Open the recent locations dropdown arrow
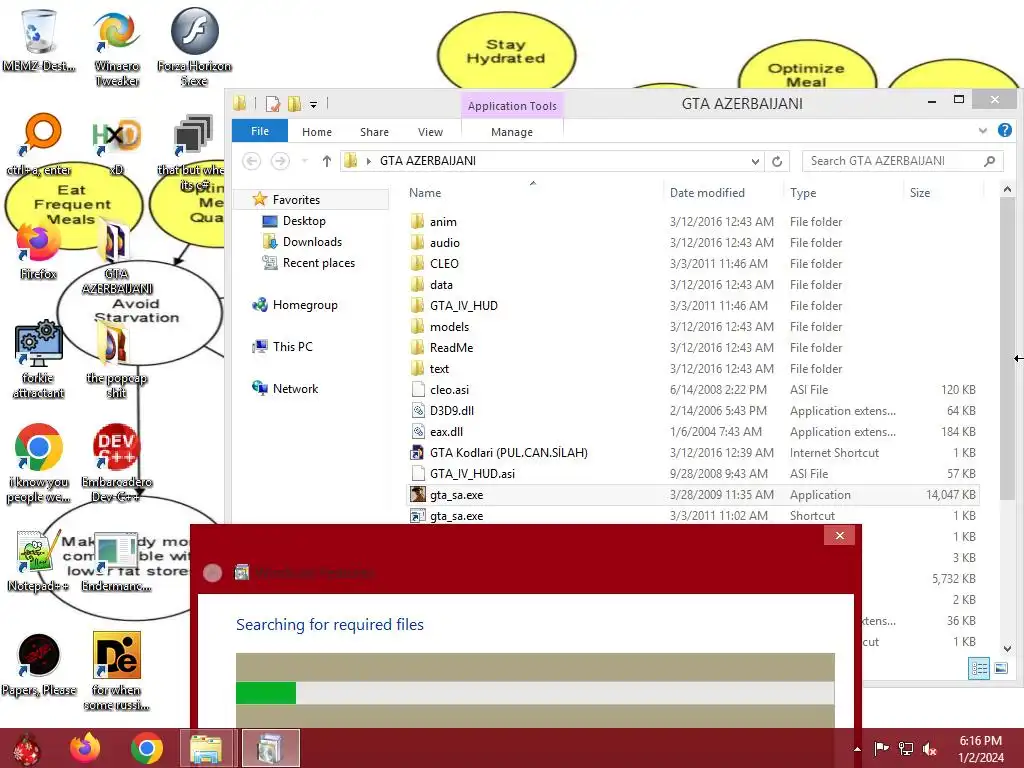 click(x=304, y=161)
